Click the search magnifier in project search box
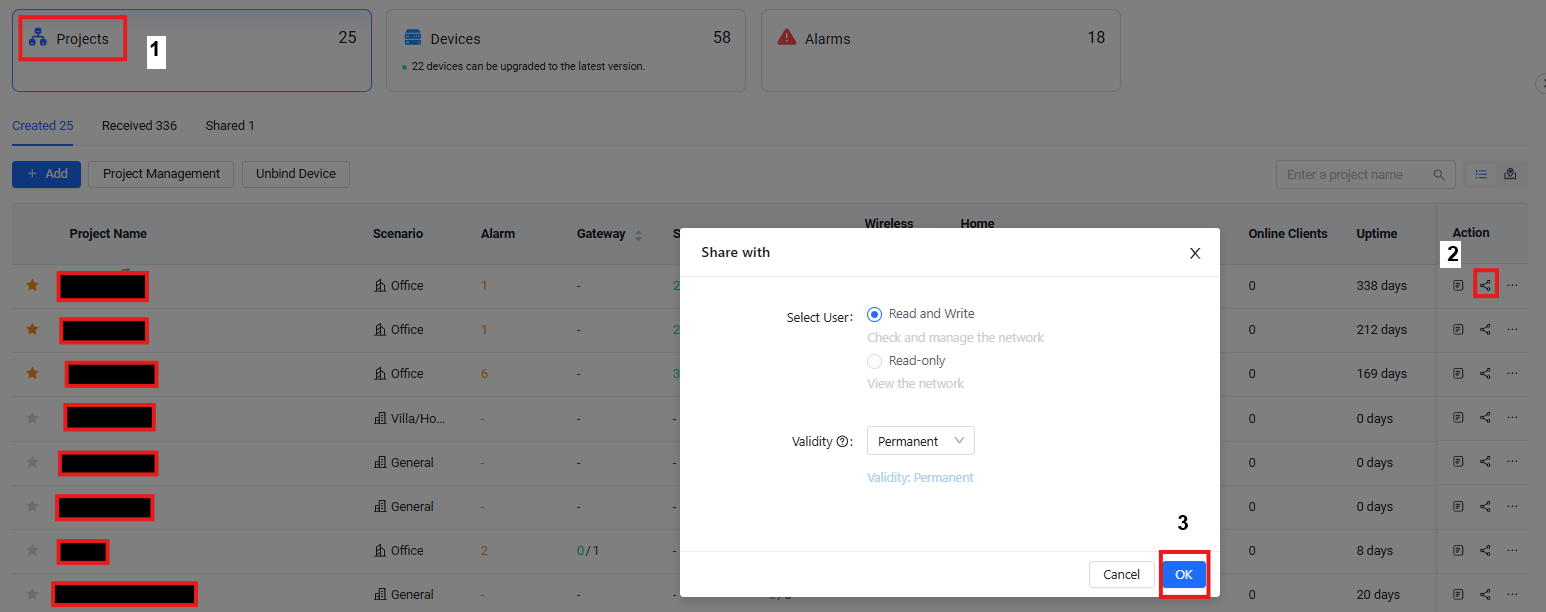Viewport: 1546px width, 612px height. coord(1439,174)
